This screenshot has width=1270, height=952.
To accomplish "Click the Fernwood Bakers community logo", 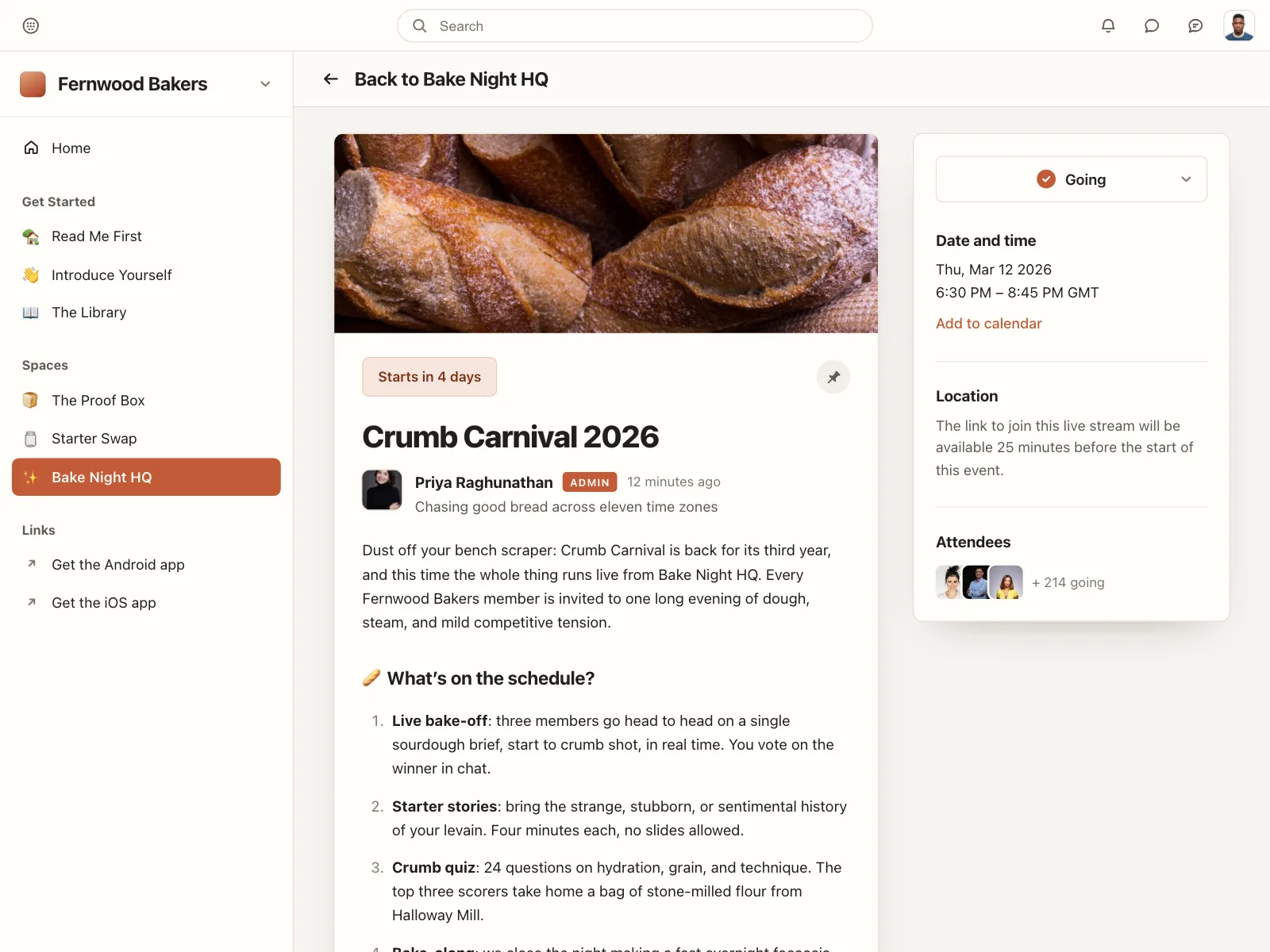I will (33, 84).
